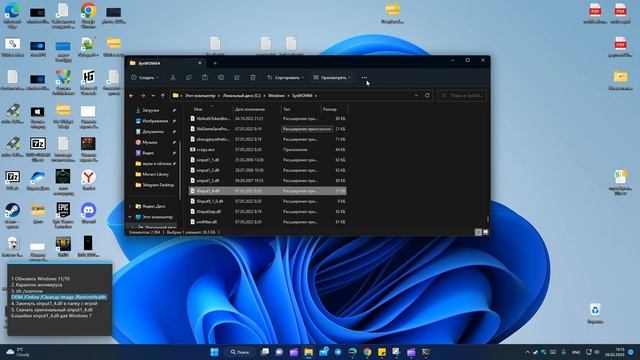The image size is (640, 360).
Task: Click the Share icon in Explorer toolbar
Action: 237,77
